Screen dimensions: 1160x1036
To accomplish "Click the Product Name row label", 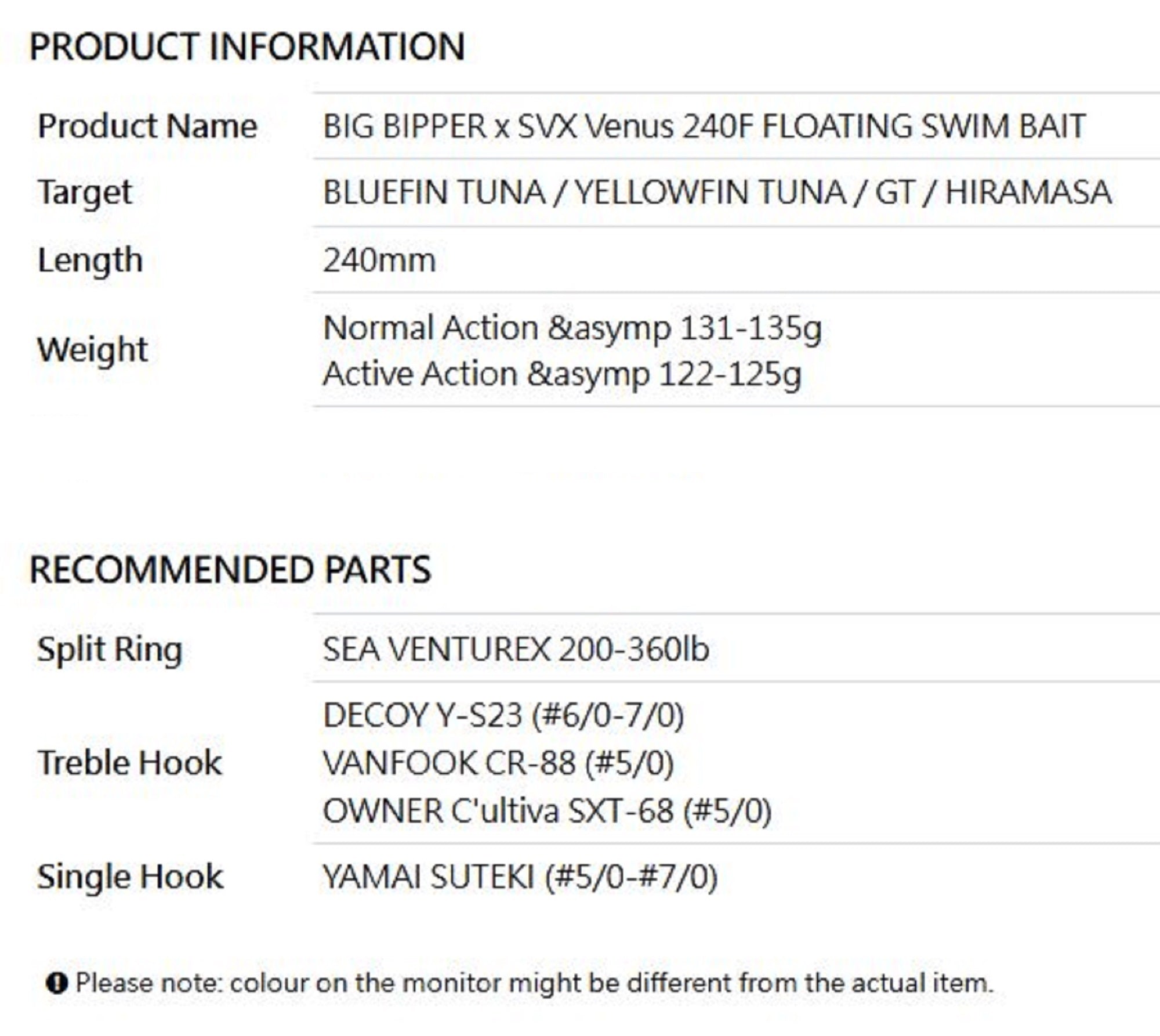I will 147,126.
